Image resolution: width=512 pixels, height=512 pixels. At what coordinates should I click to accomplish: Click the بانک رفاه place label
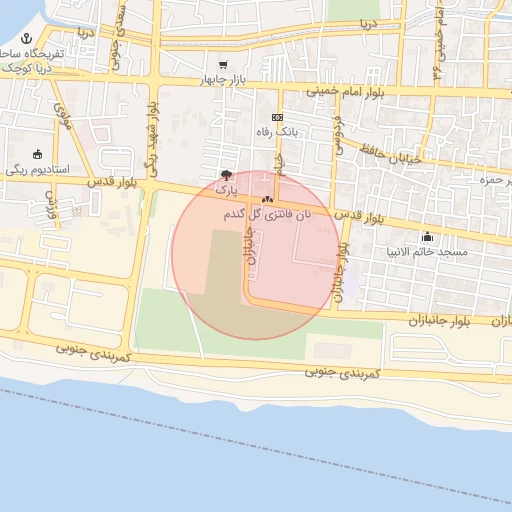pos(277,132)
